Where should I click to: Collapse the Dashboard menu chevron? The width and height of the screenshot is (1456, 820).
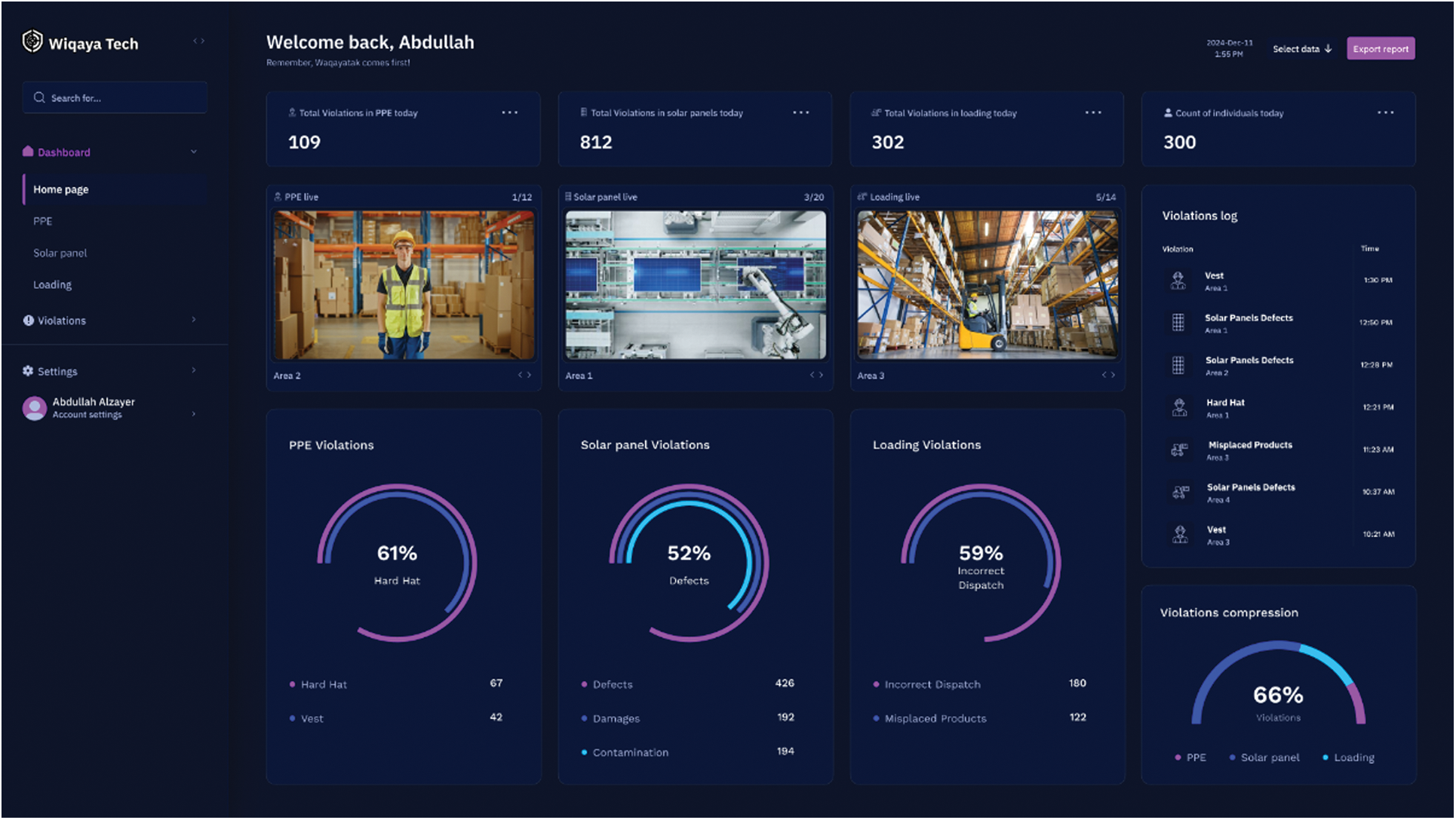coord(194,152)
